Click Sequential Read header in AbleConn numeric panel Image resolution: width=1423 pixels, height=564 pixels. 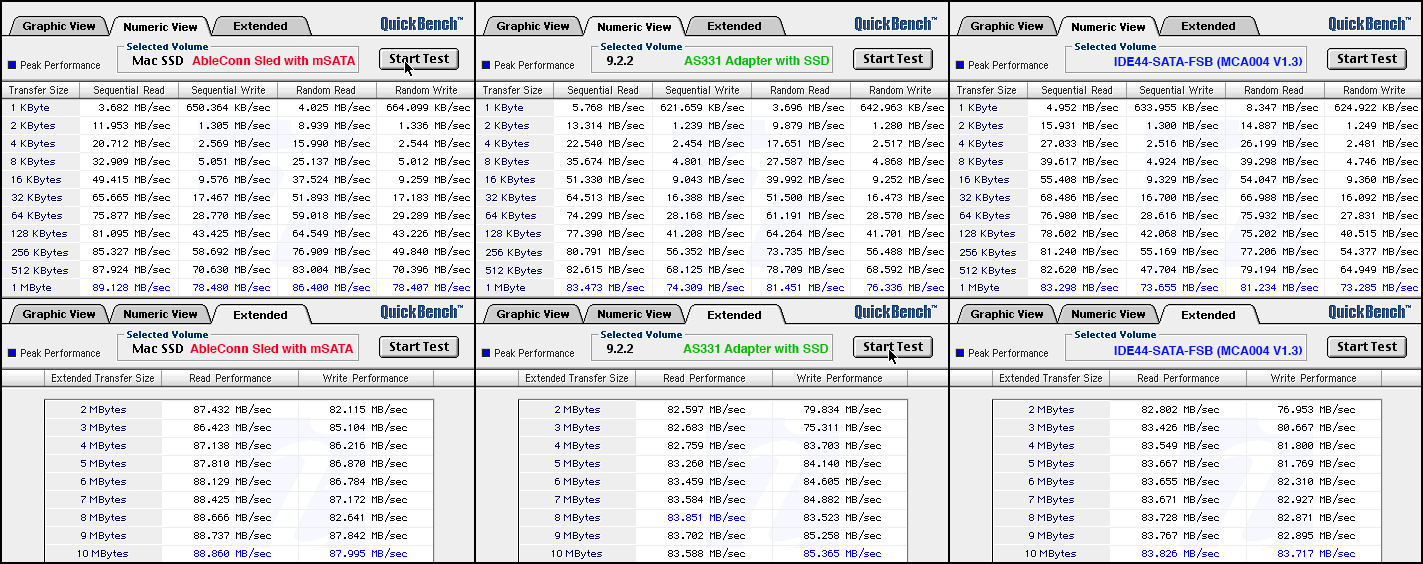coord(128,90)
